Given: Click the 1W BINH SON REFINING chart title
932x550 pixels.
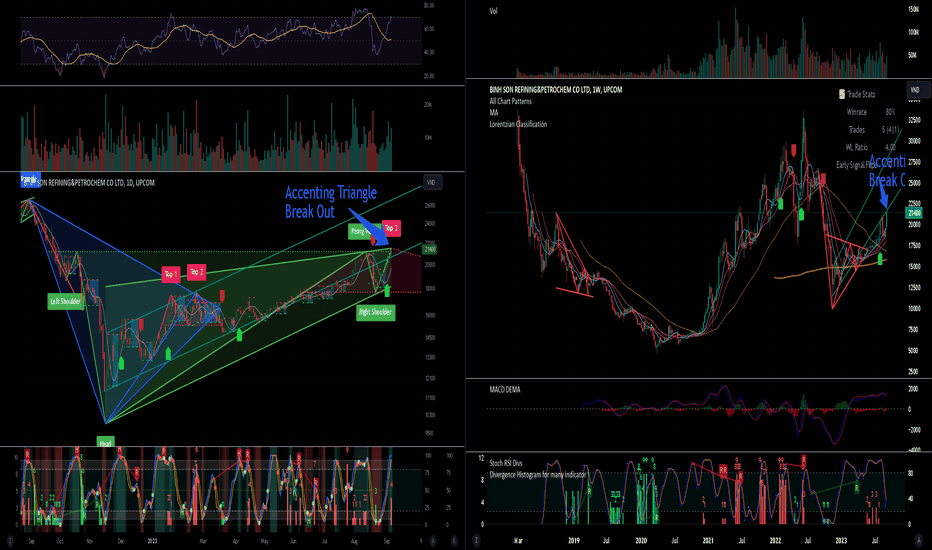Looking at the screenshot, I should [x=556, y=90].
